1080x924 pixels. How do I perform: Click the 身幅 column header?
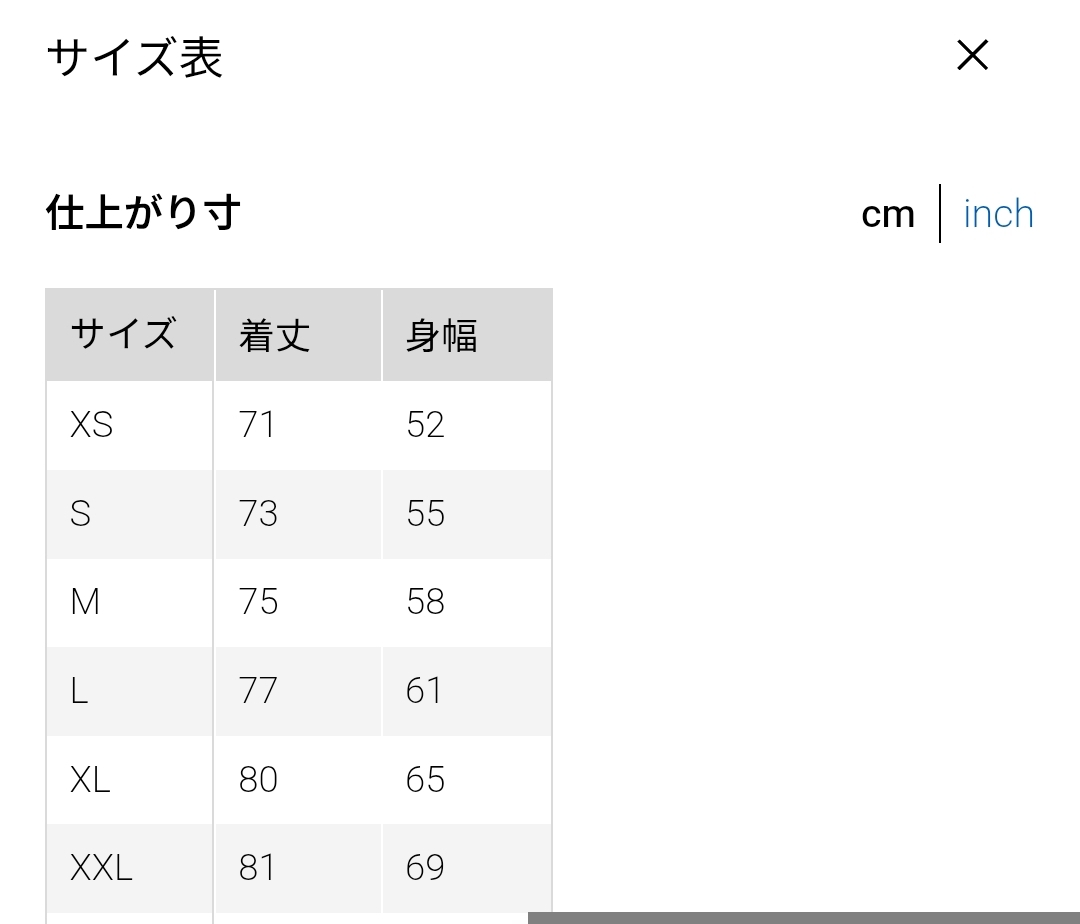coord(441,335)
